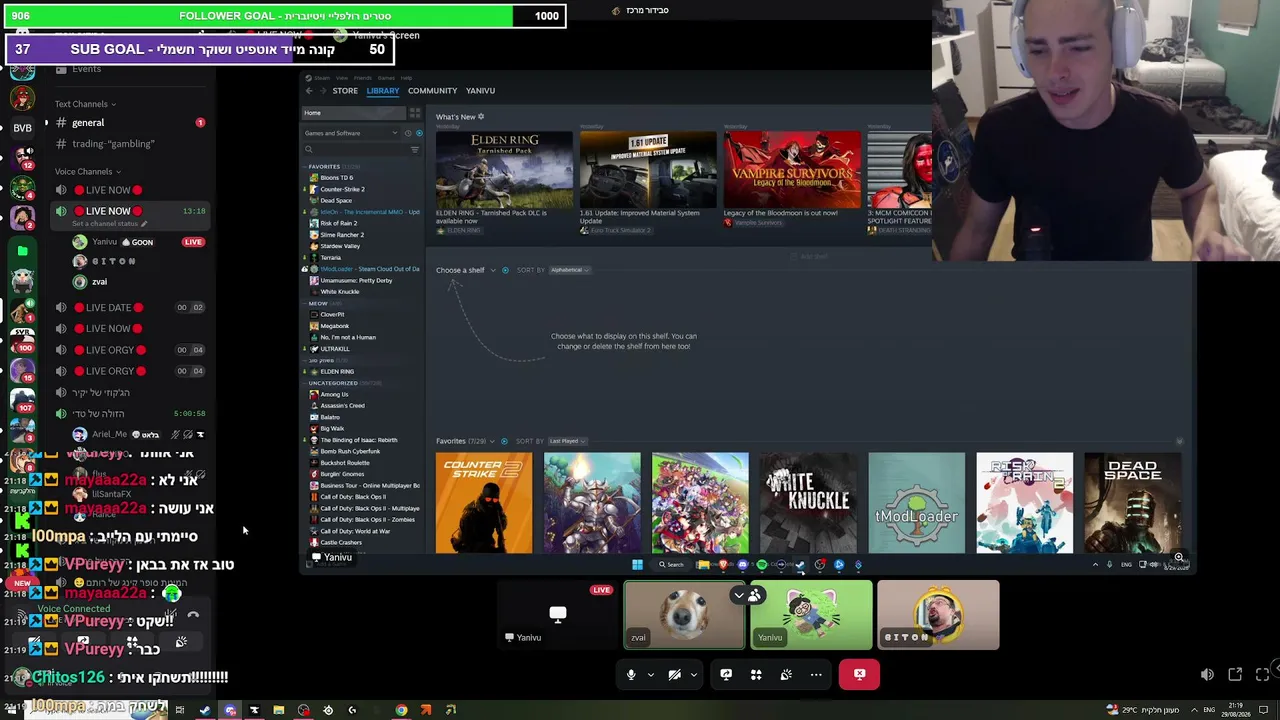The image size is (1280, 720).
Task: Mute the microphone in Discord call
Action: coord(631,675)
